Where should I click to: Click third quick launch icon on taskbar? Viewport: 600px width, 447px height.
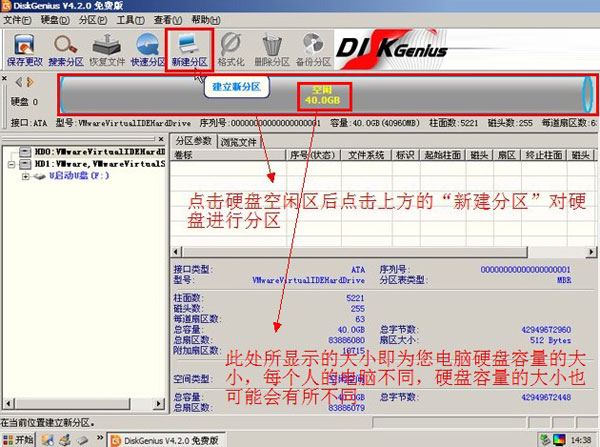tap(82, 440)
